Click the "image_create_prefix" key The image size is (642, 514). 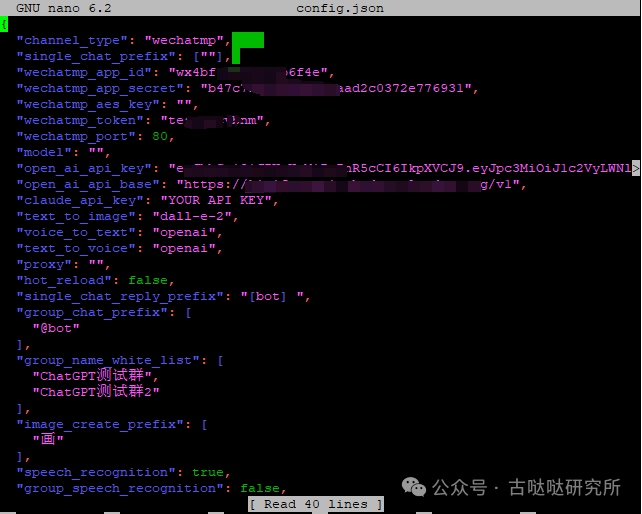click(100, 424)
